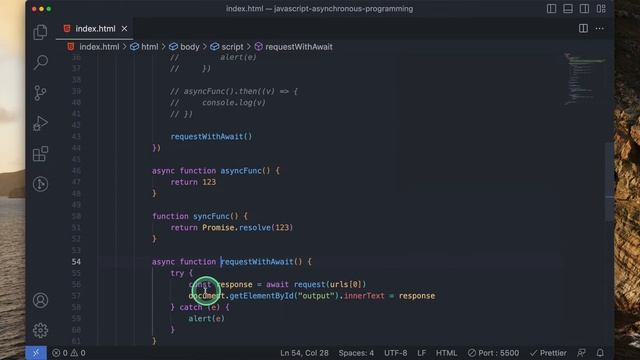
Task: Change the UTF-8 encoding setting
Action: pos(395,353)
